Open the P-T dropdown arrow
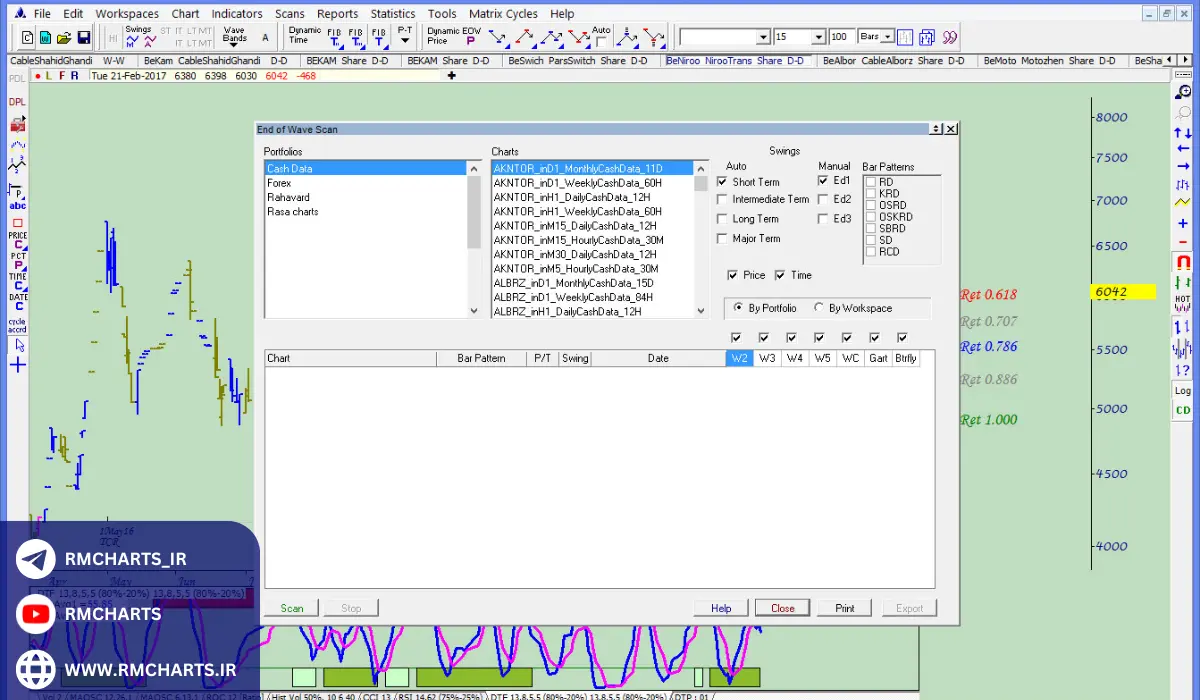 tap(405, 42)
